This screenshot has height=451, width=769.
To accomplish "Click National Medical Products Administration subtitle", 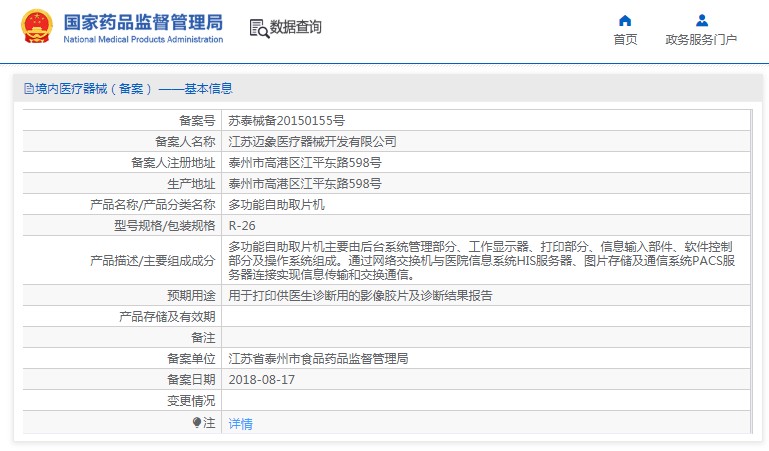I will click(x=143, y=39).
